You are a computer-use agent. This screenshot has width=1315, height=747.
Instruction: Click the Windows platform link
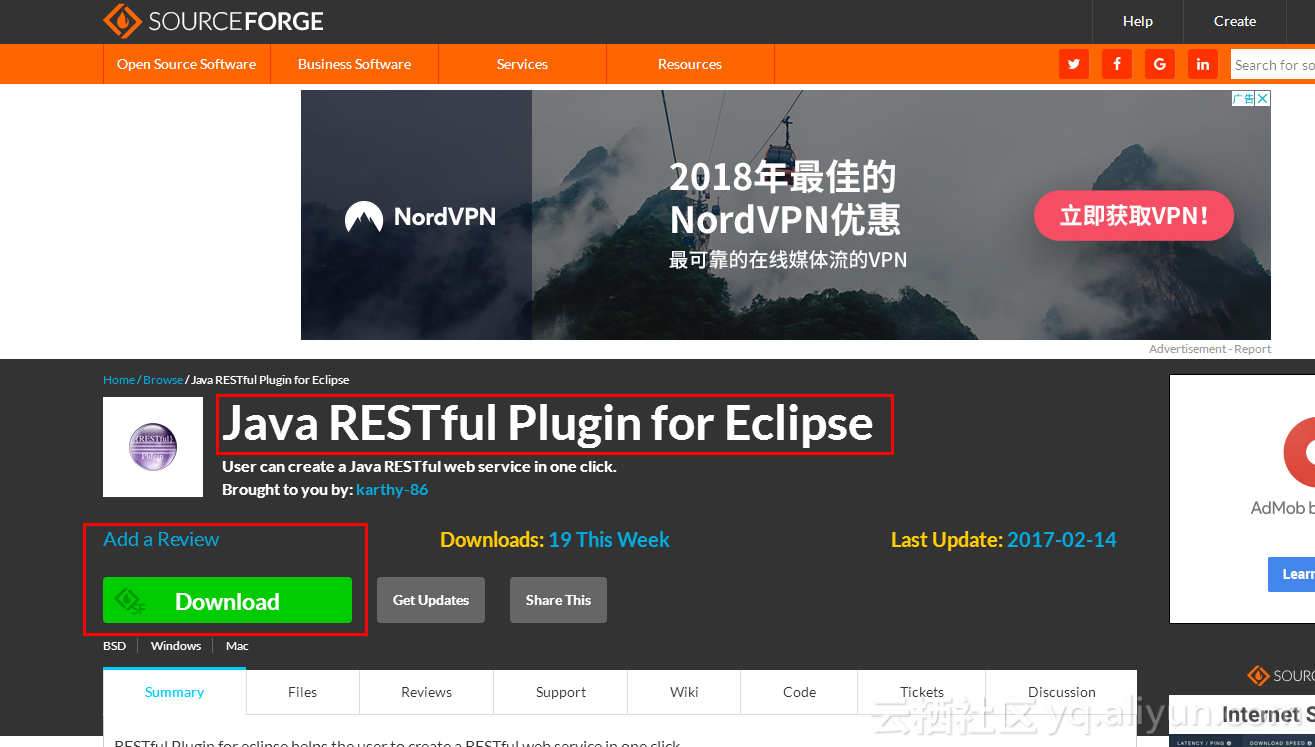pyautogui.click(x=176, y=646)
